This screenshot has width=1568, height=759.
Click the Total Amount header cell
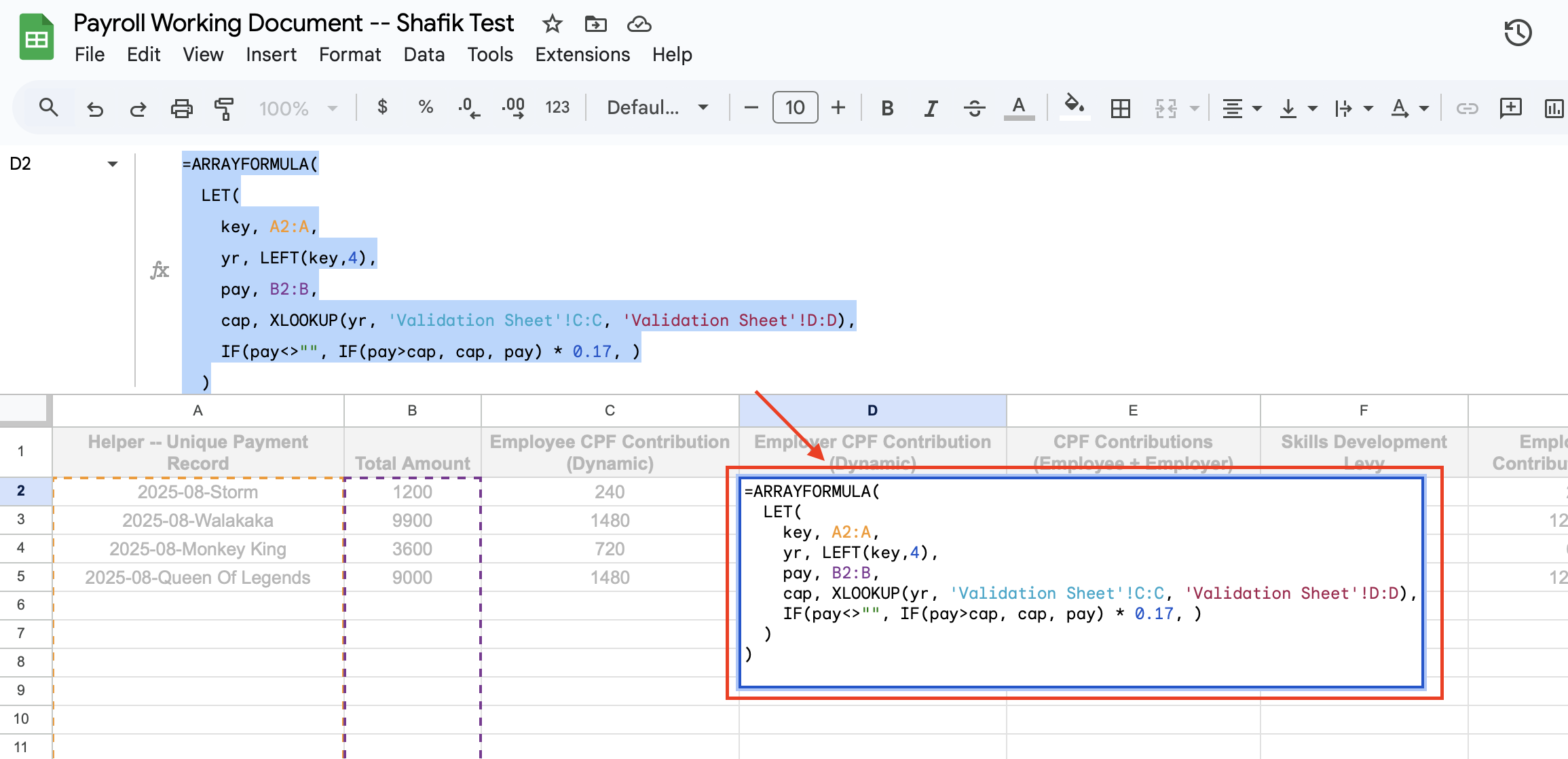pos(412,452)
